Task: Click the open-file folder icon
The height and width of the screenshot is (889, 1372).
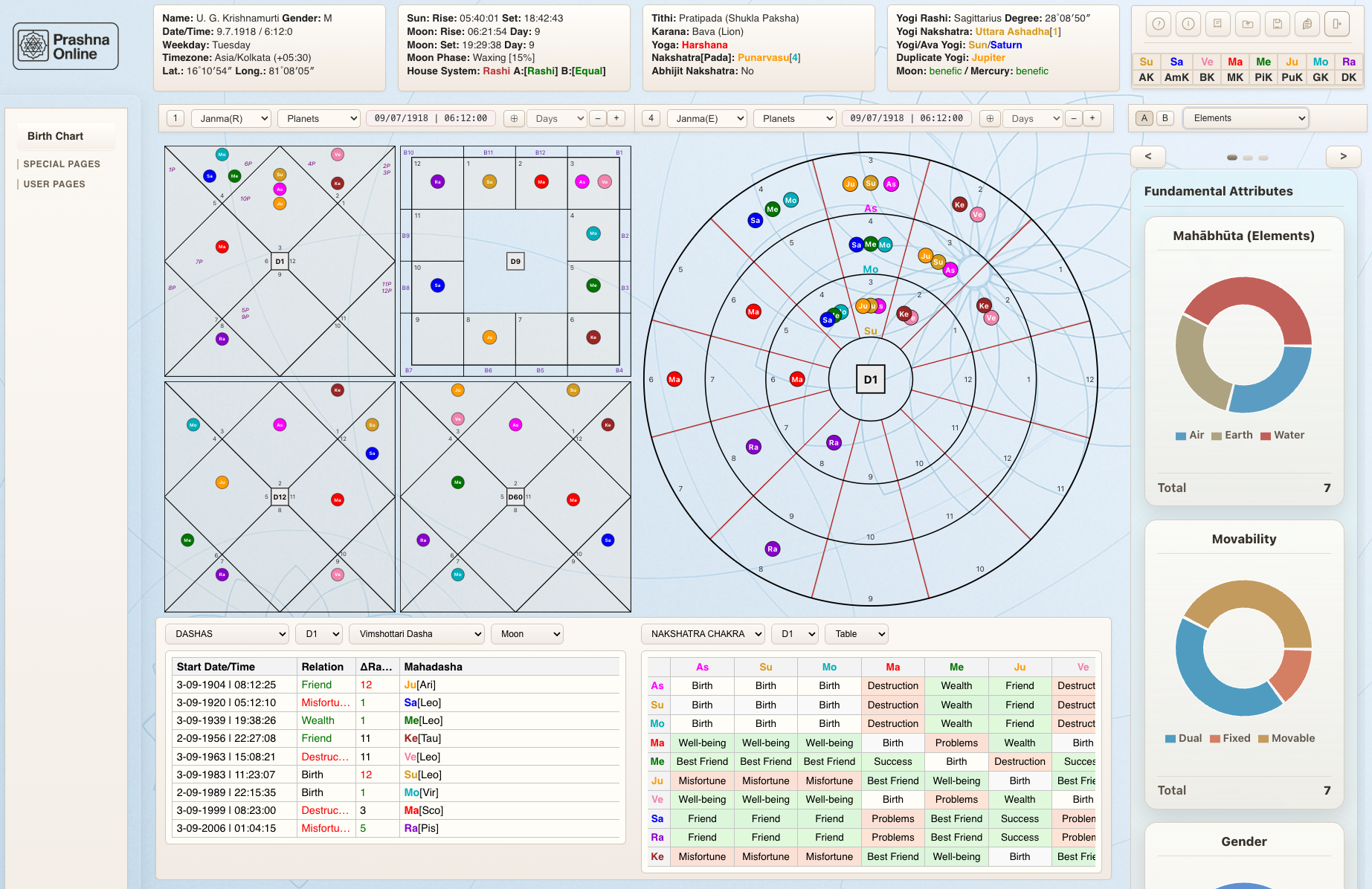Action: (x=1247, y=24)
